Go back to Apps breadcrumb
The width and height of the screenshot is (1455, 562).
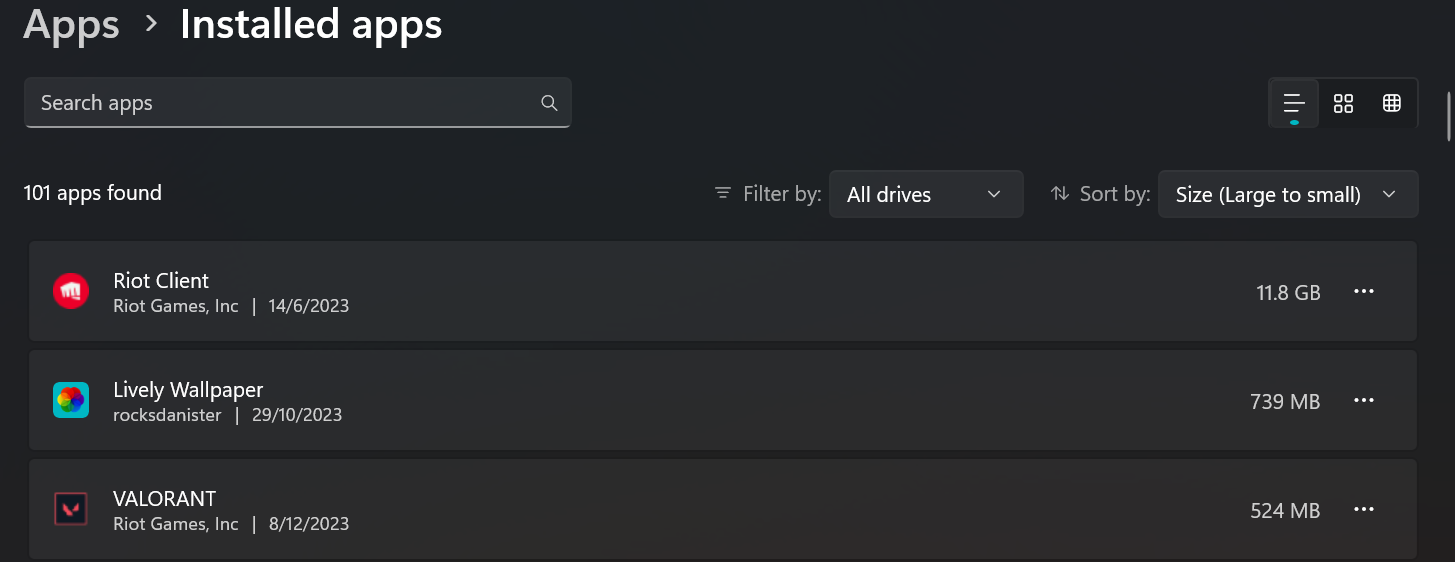click(x=71, y=24)
